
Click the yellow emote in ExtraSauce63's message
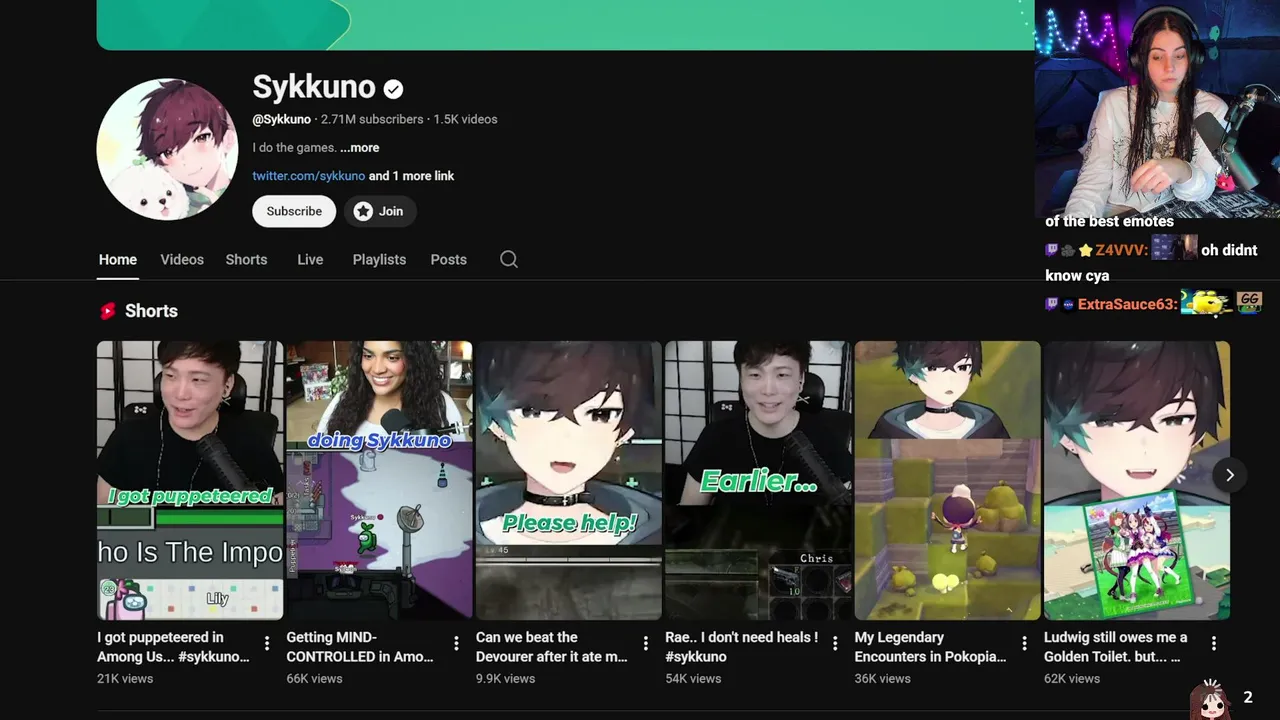coord(1205,302)
